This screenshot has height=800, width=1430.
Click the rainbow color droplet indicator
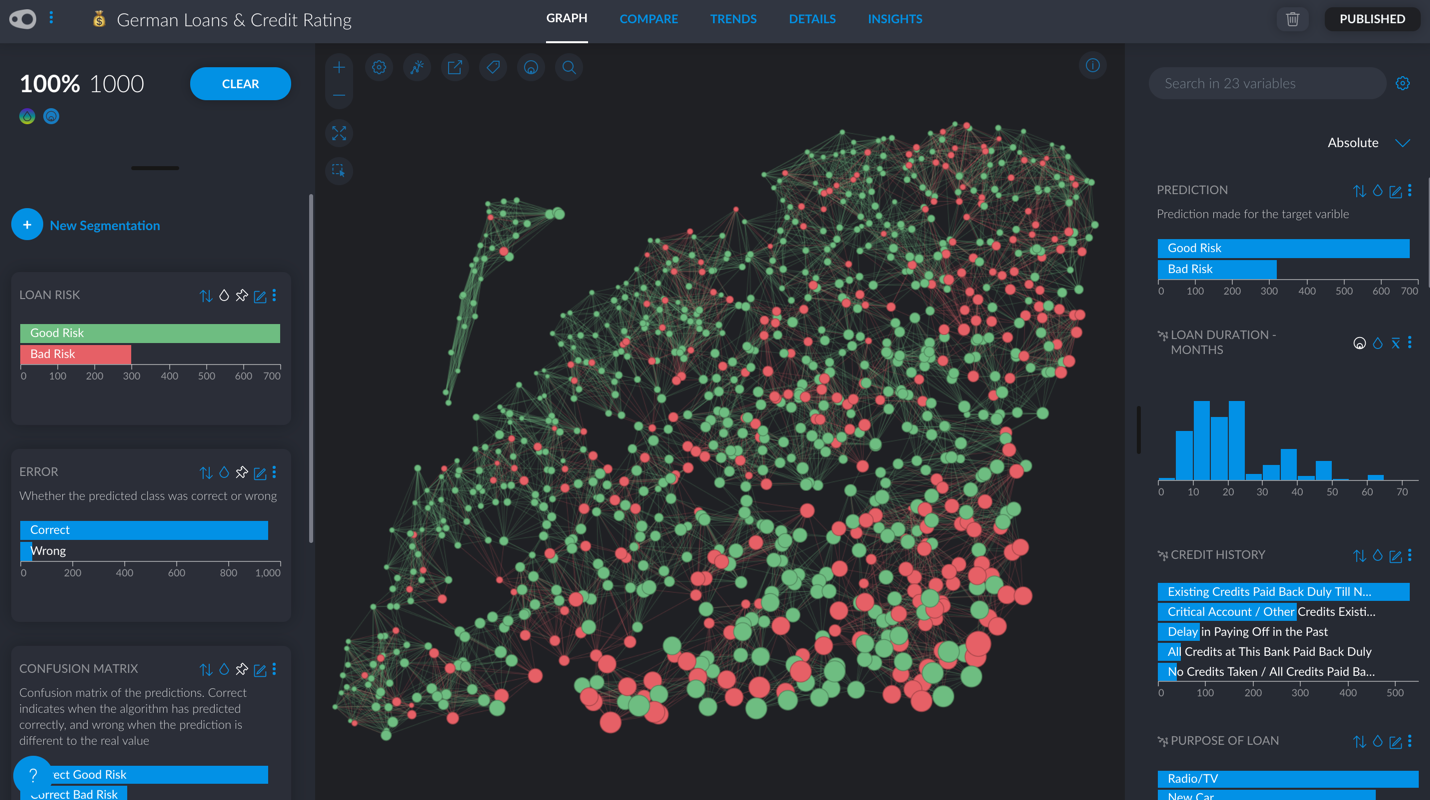pyautogui.click(x=27, y=116)
